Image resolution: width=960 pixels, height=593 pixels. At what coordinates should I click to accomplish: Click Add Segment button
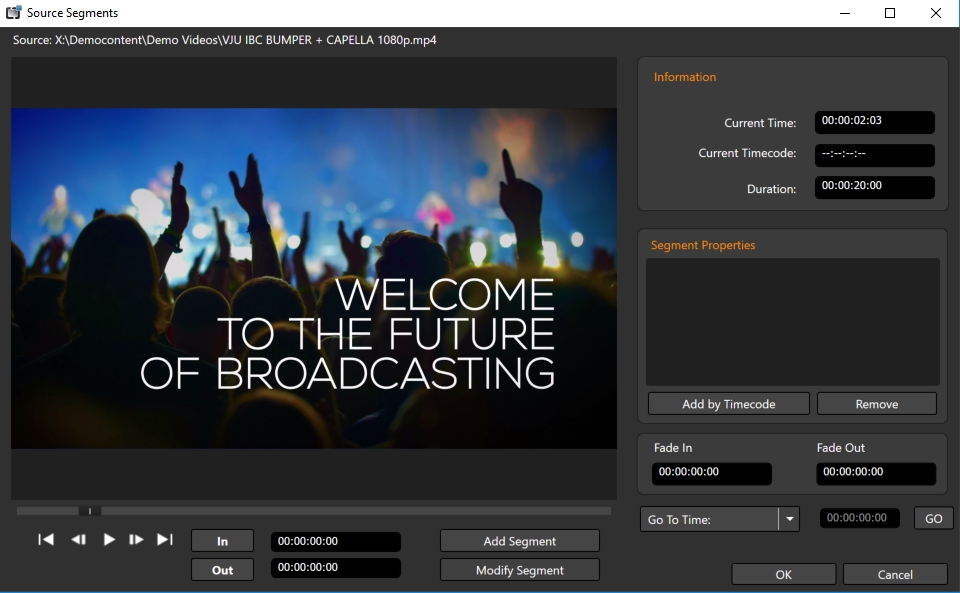pos(520,541)
